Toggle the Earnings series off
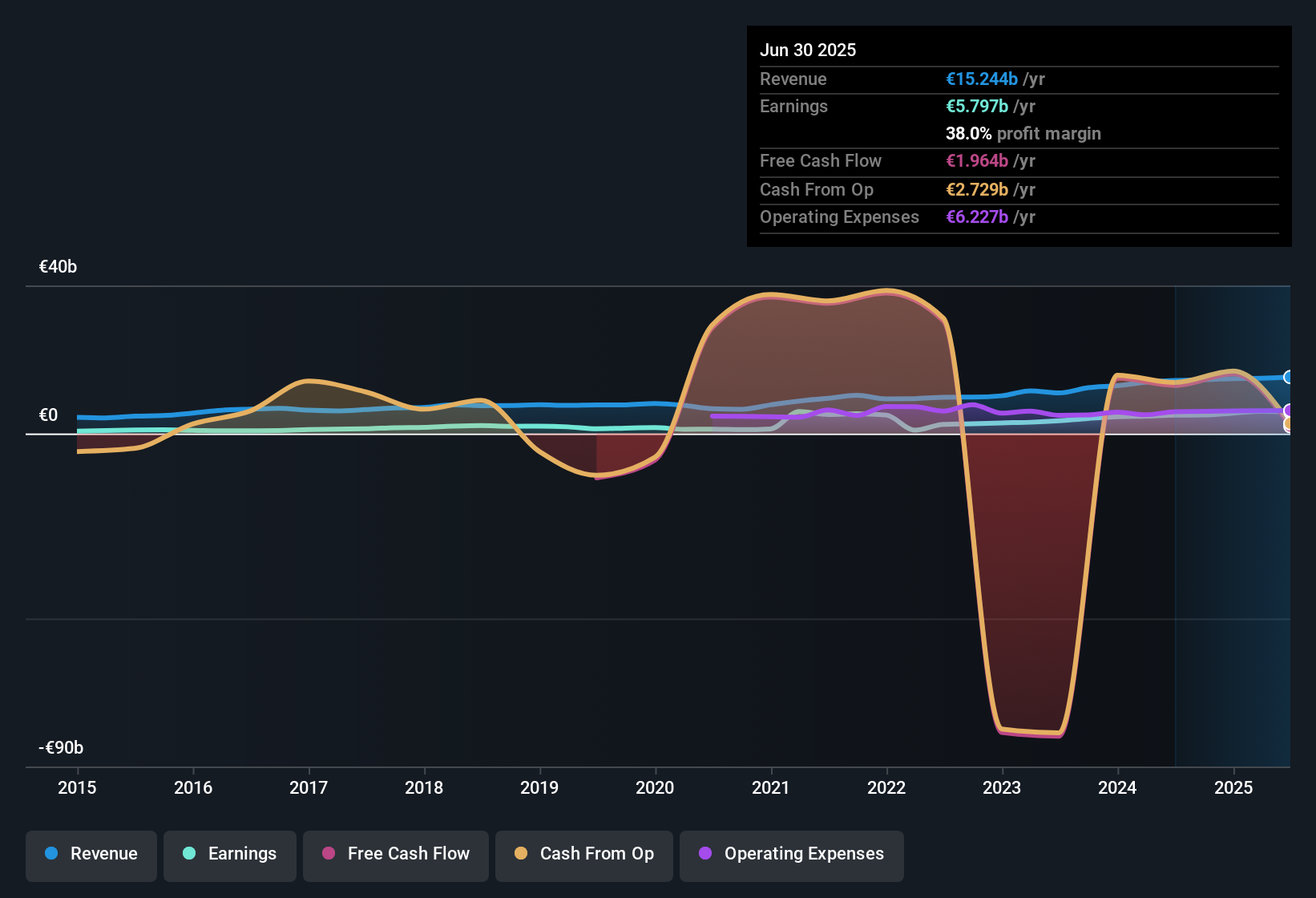Screen dimensions: 1316x898 coord(230,854)
